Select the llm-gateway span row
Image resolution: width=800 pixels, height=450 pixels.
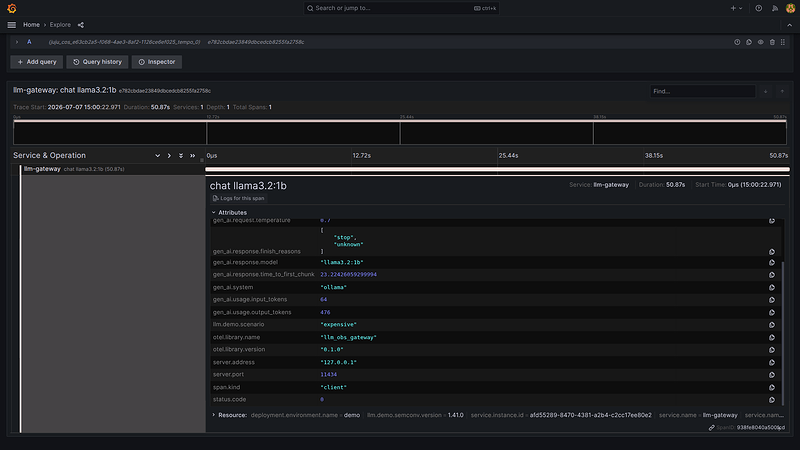108,169
